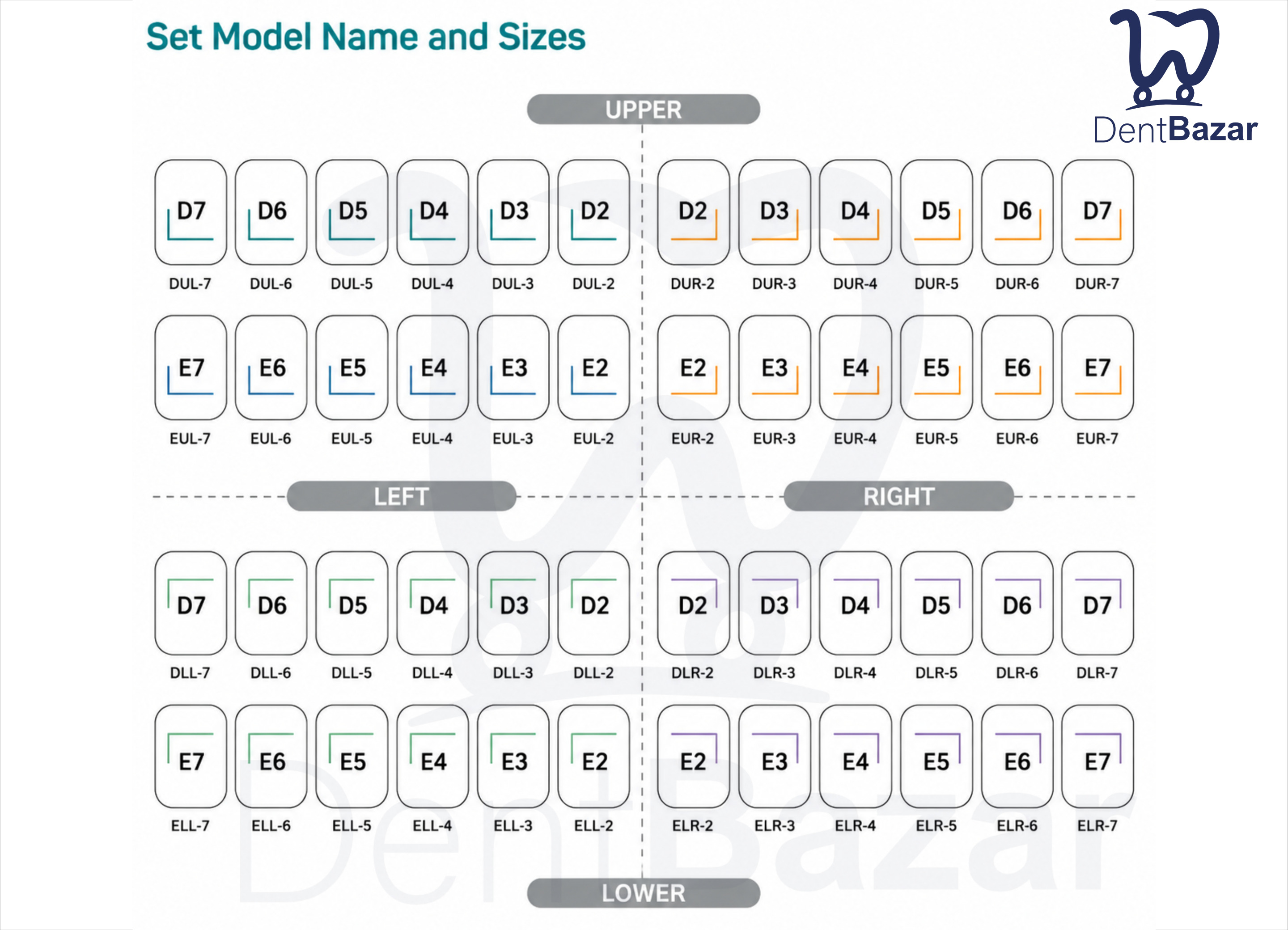
Task: Select the DUR-2 upper right D2 tile
Action: 693,212
